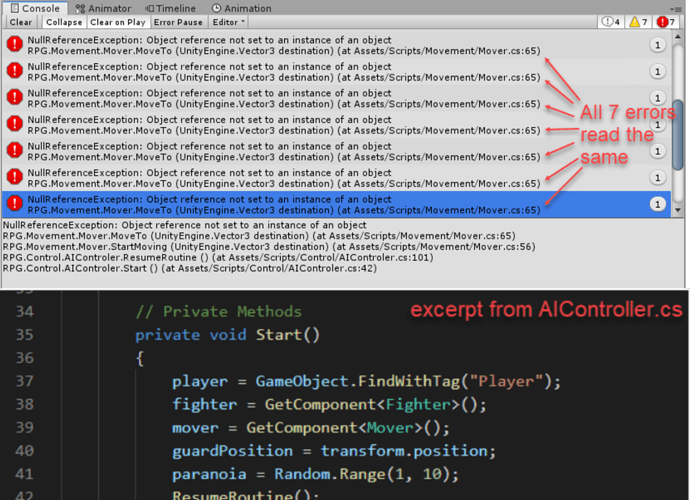This screenshot has width=690, height=500.
Task: Open the Timeline tab
Action: click(171, 8)
